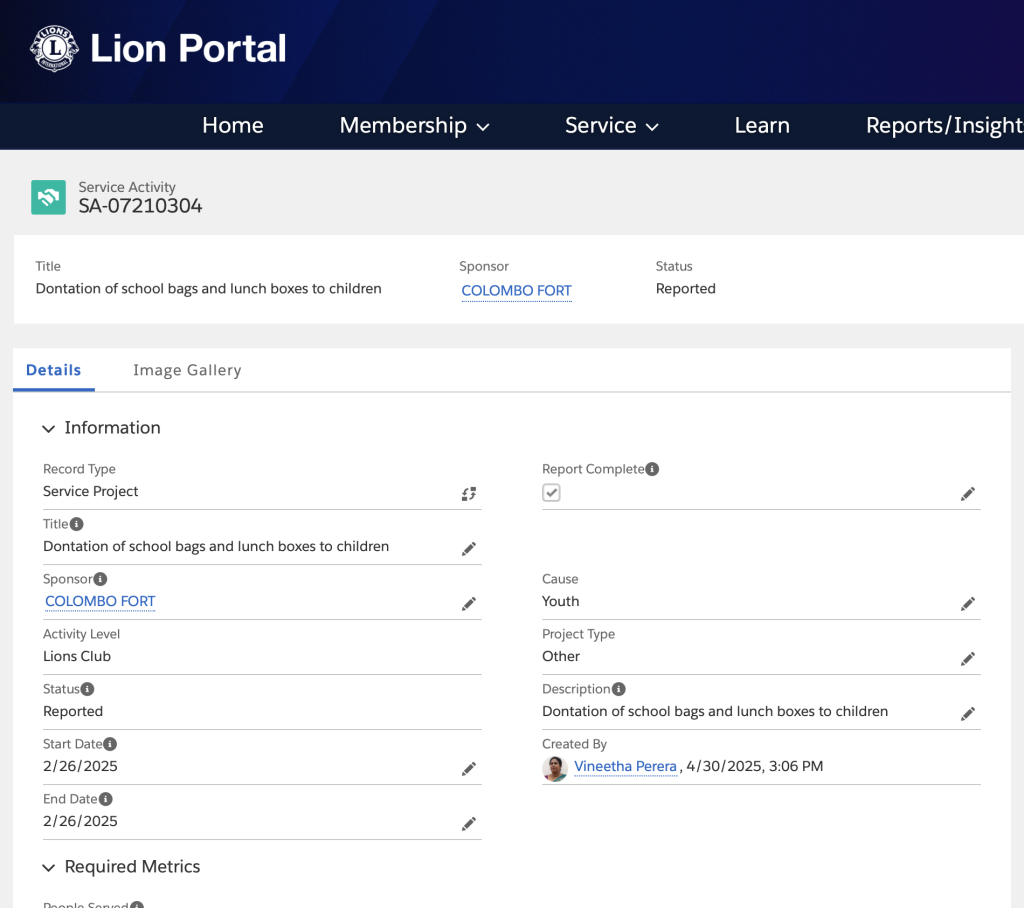Edit the Project Type pencil icon
This screenshot has width=1024, height=908.
pos(968,658)
